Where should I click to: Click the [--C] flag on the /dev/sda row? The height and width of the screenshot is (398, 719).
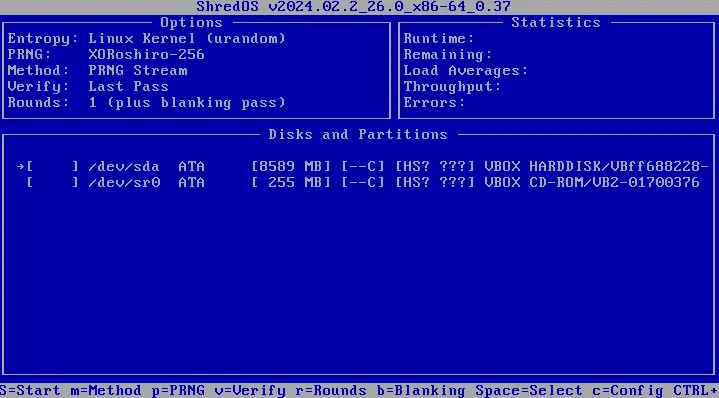tap(363, 166)
